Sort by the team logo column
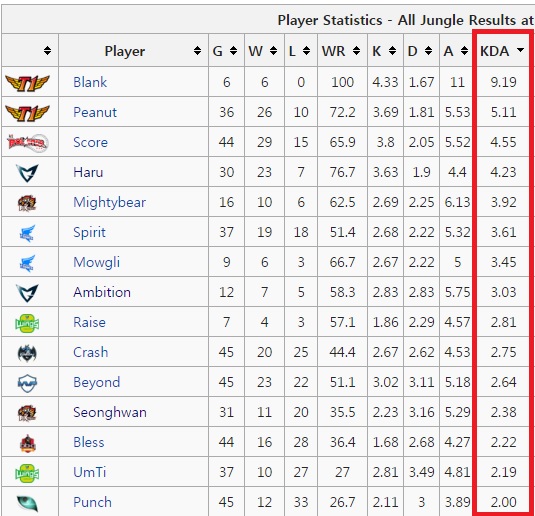 47,51
